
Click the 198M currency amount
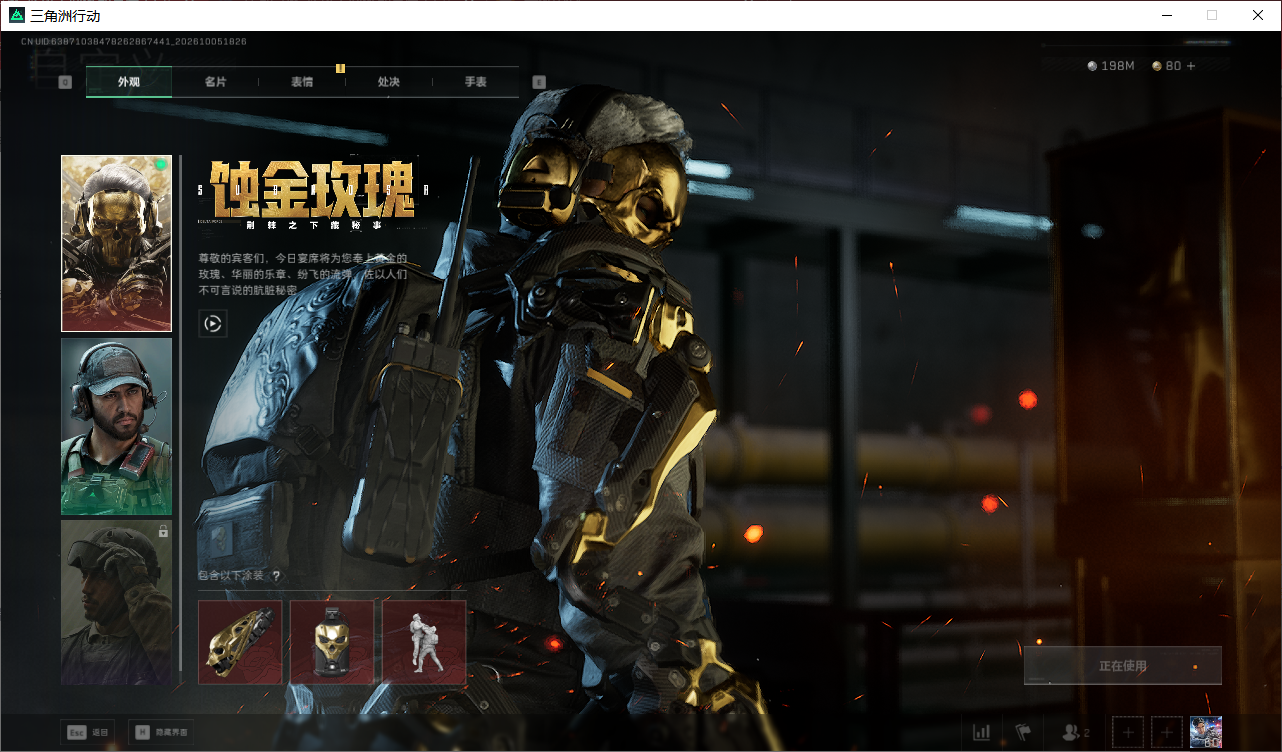coord(1118,66)
